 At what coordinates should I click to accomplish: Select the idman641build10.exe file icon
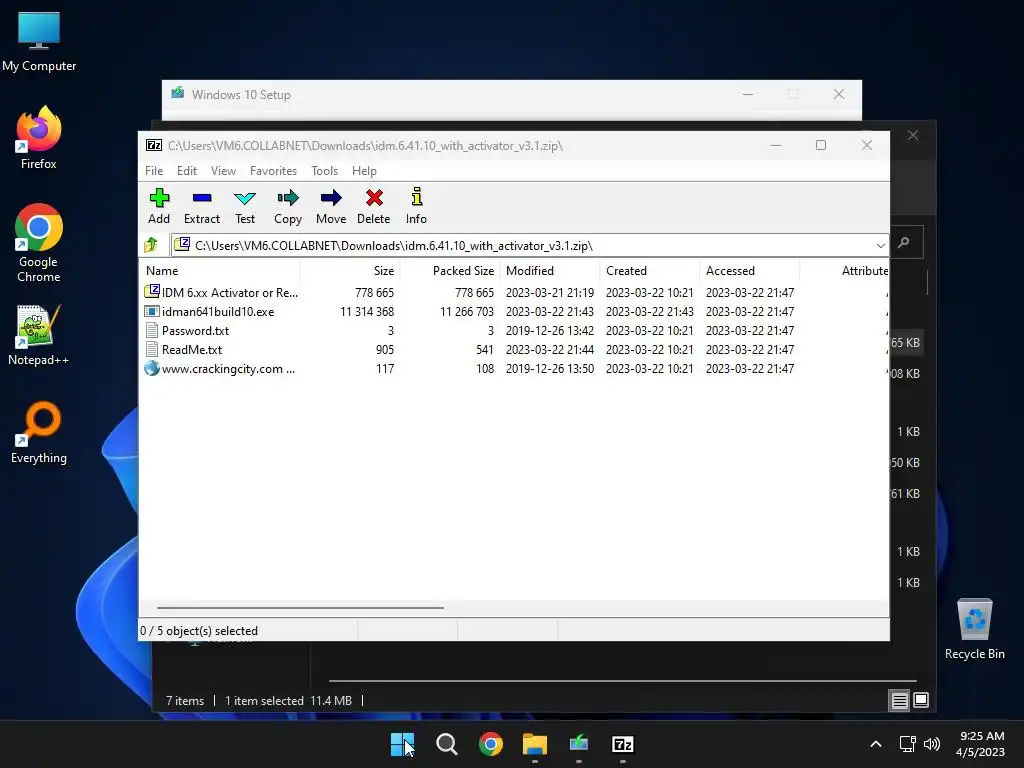point(152,312)
